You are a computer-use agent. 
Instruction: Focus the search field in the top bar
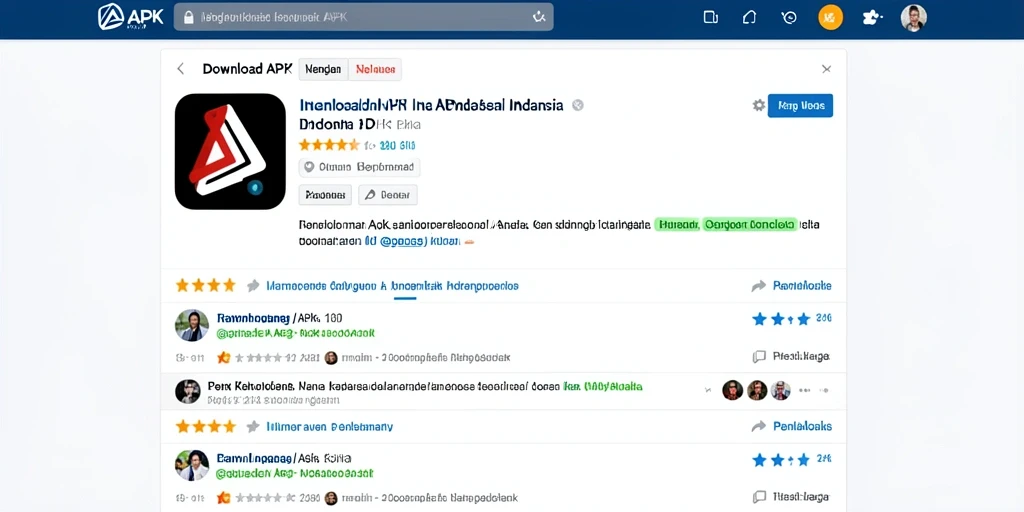[363, 17]
